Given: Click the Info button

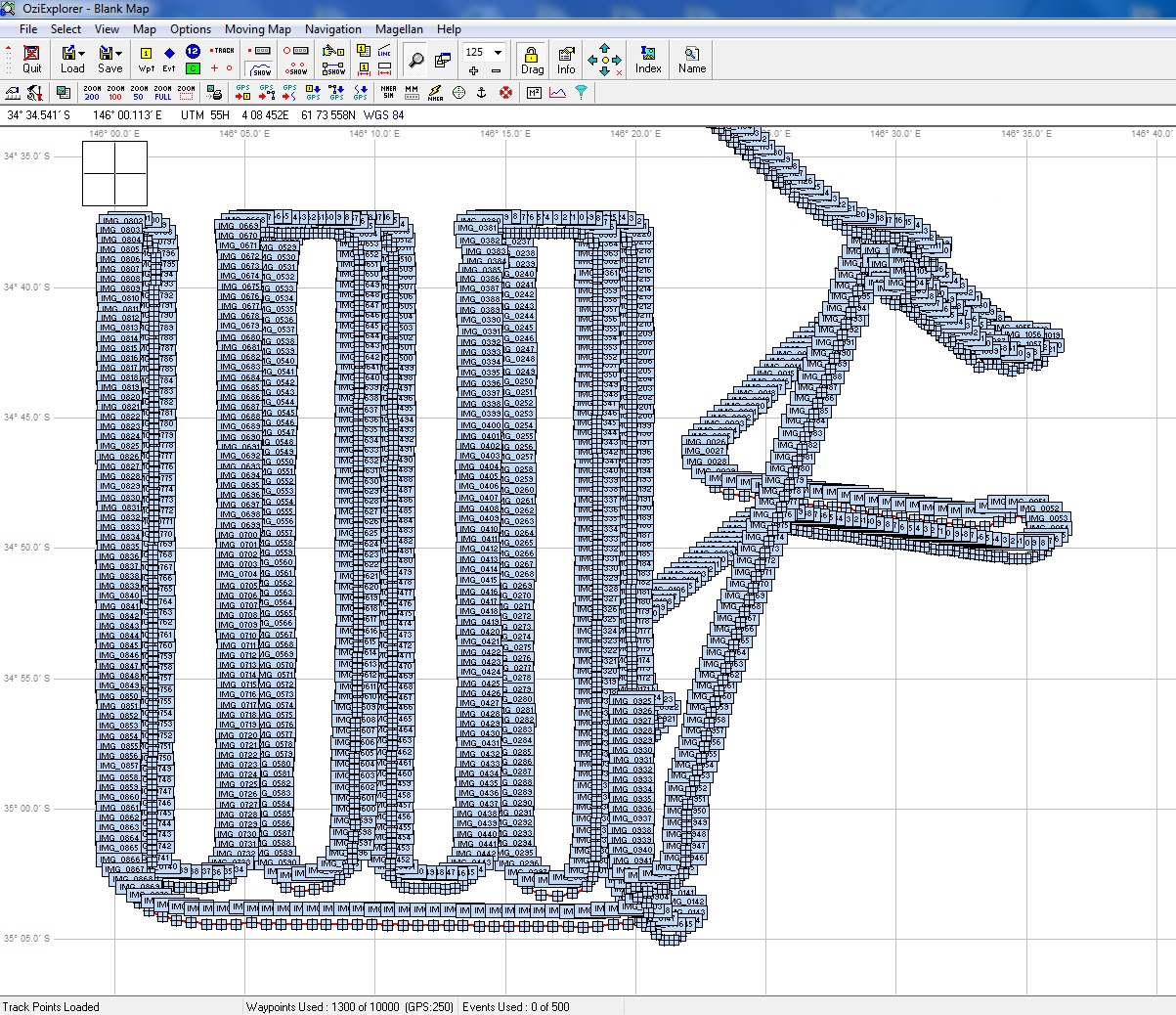Looking at the screenshot, I should [x=566, y=59].
